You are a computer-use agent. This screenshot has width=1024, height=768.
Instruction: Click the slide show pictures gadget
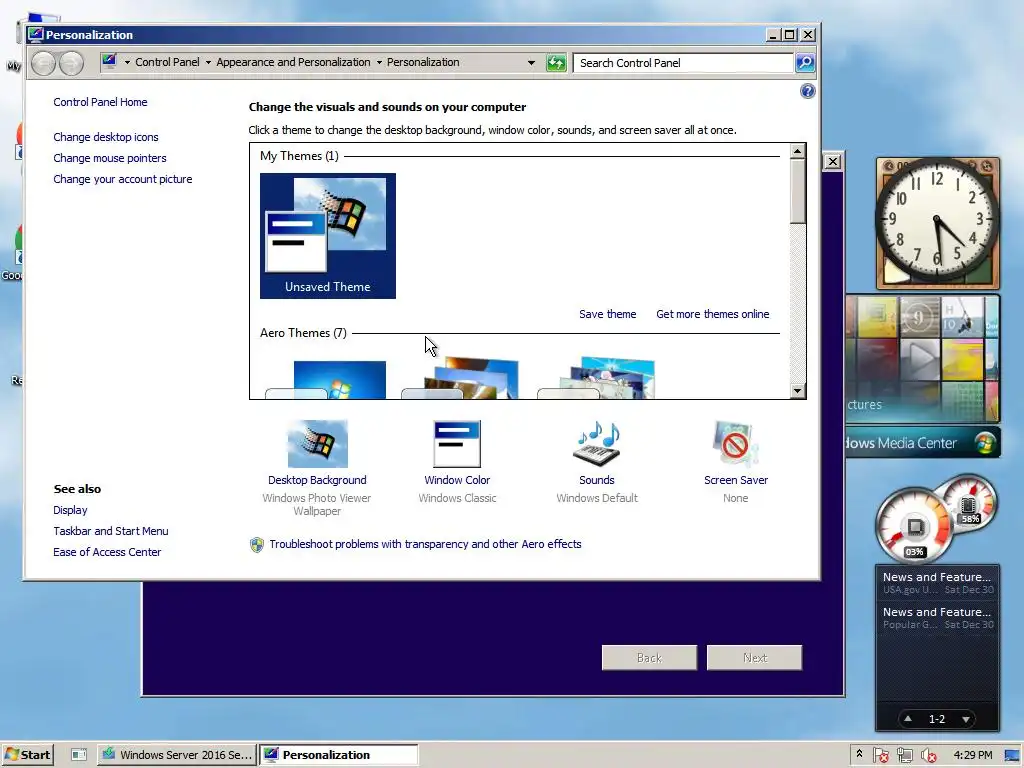922,358
